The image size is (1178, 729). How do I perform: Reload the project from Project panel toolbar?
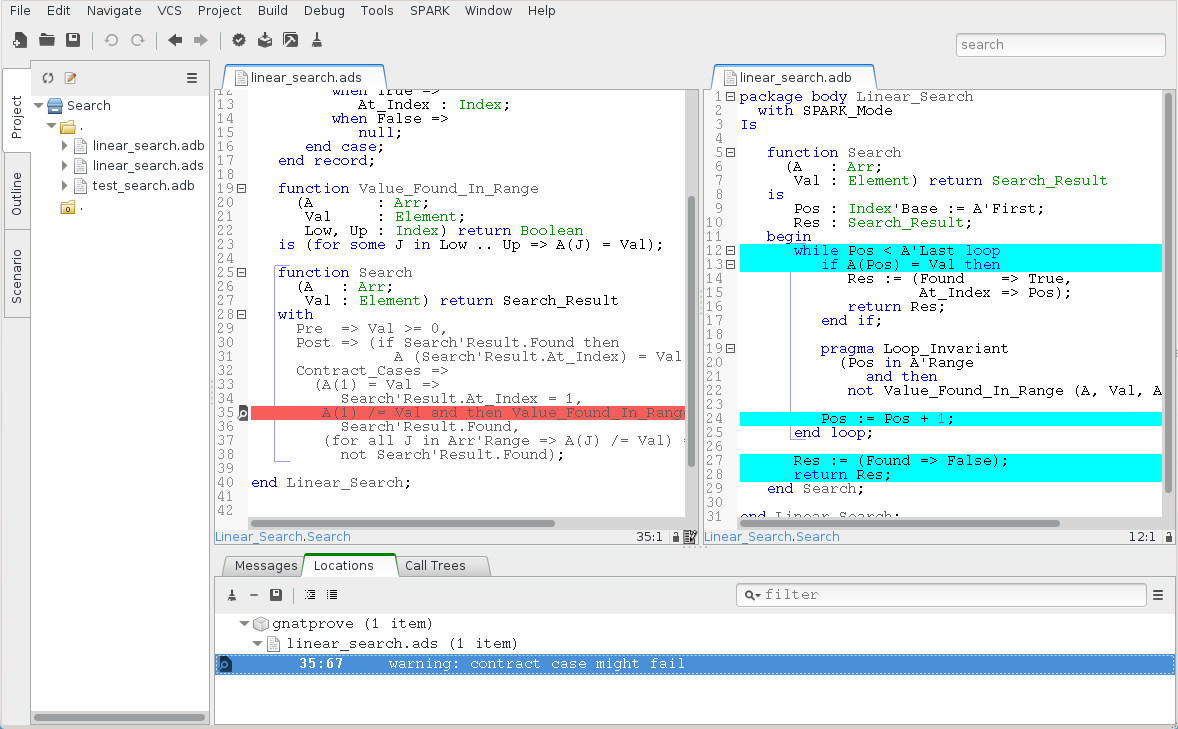(x=48, y=77)
